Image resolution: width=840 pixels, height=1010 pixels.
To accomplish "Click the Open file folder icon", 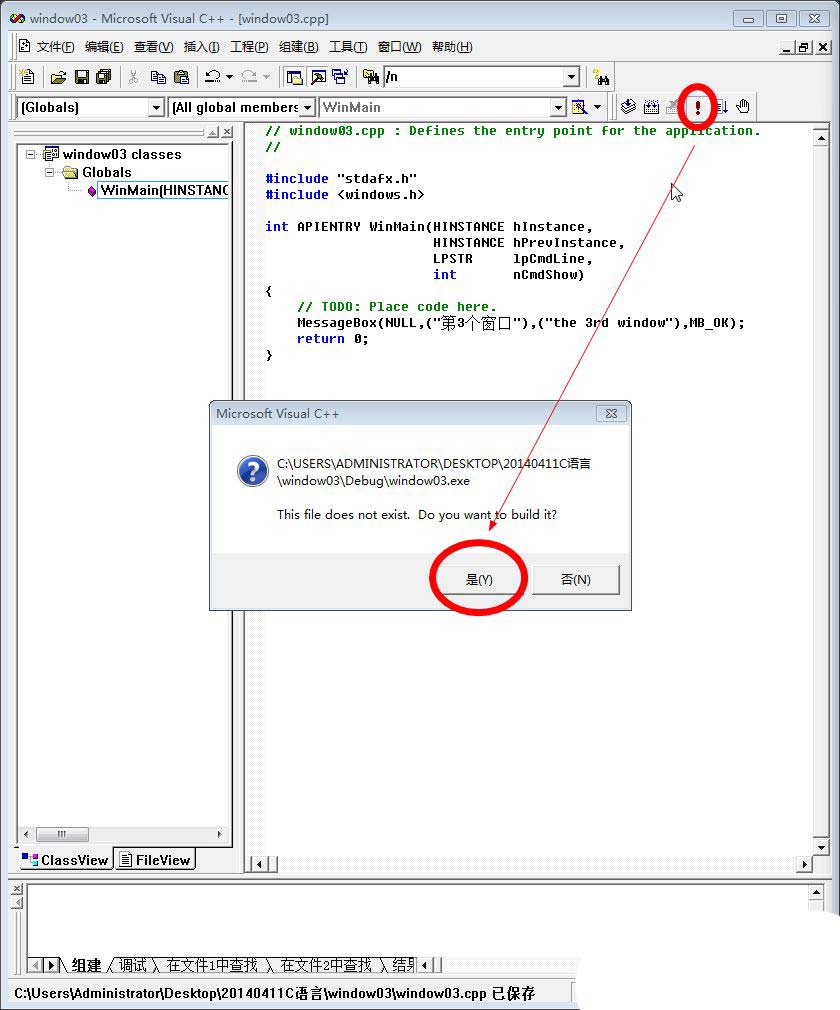I will pos(58,77).
